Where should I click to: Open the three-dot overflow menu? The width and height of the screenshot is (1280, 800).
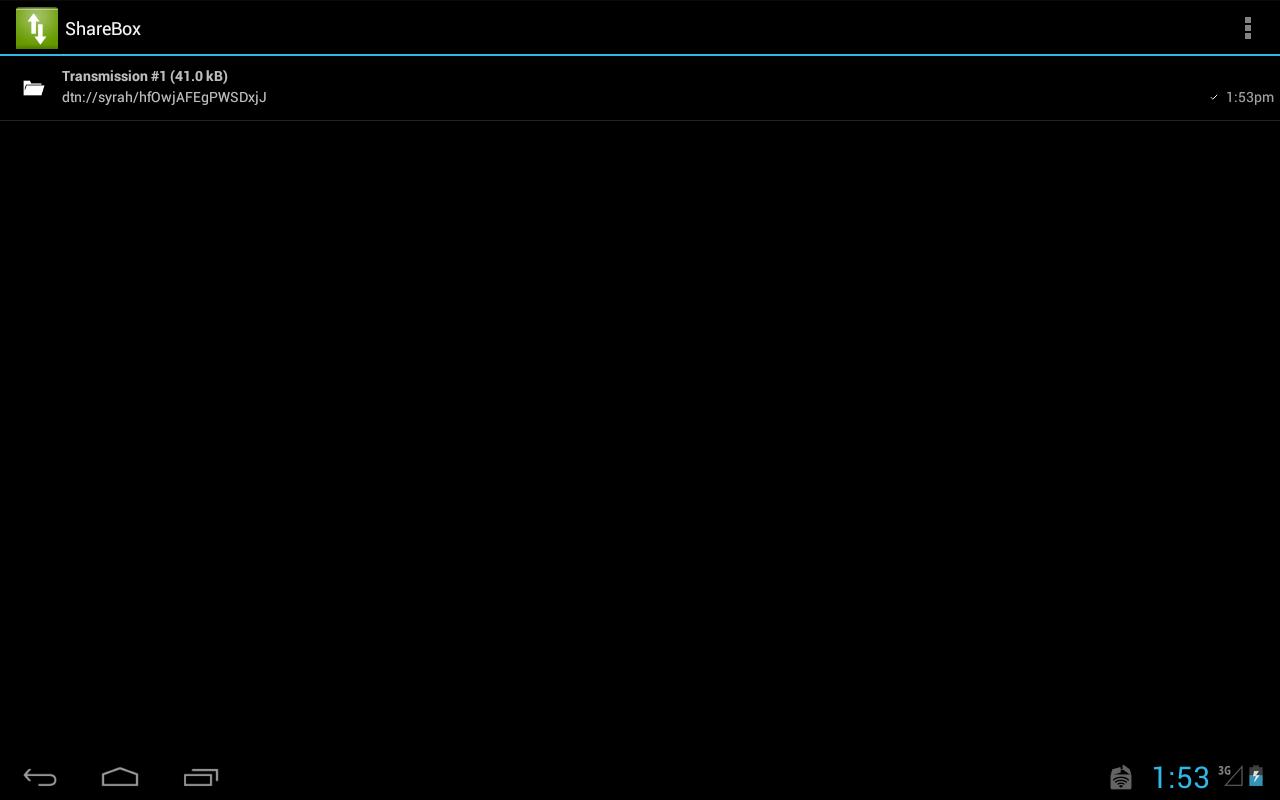pyautogui.click(x=1247, y=28)
